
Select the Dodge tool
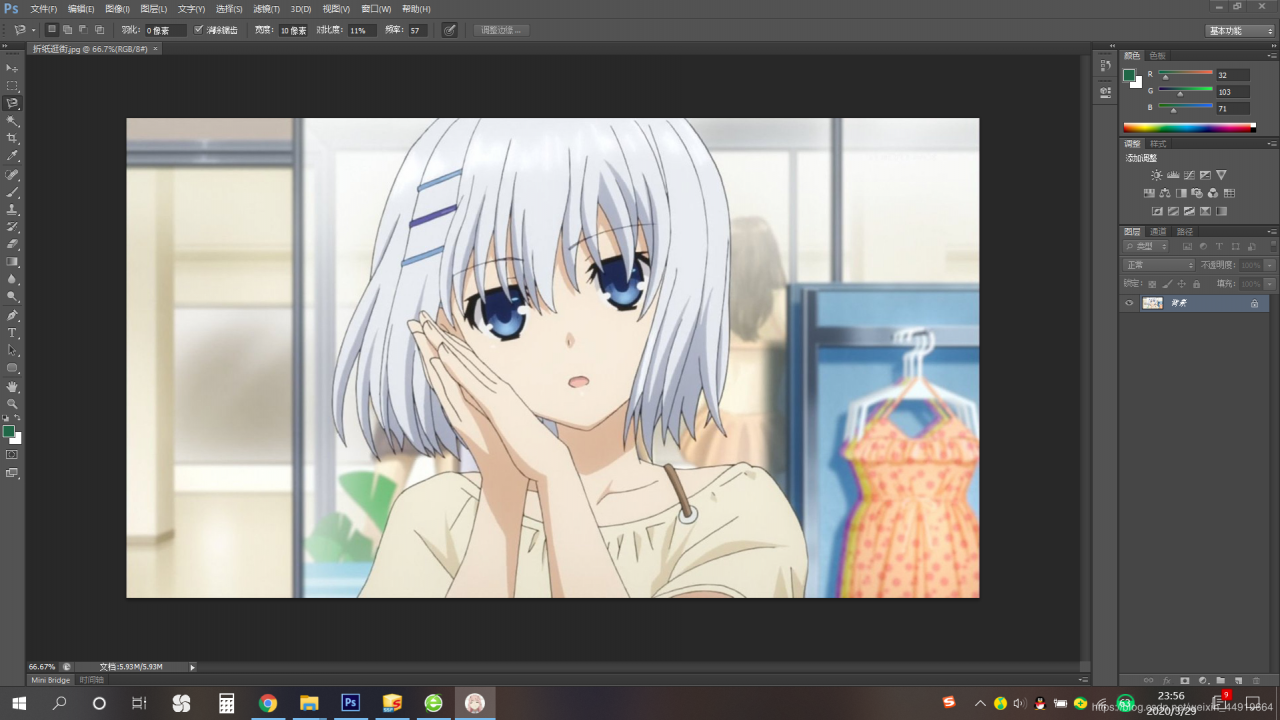12,297
